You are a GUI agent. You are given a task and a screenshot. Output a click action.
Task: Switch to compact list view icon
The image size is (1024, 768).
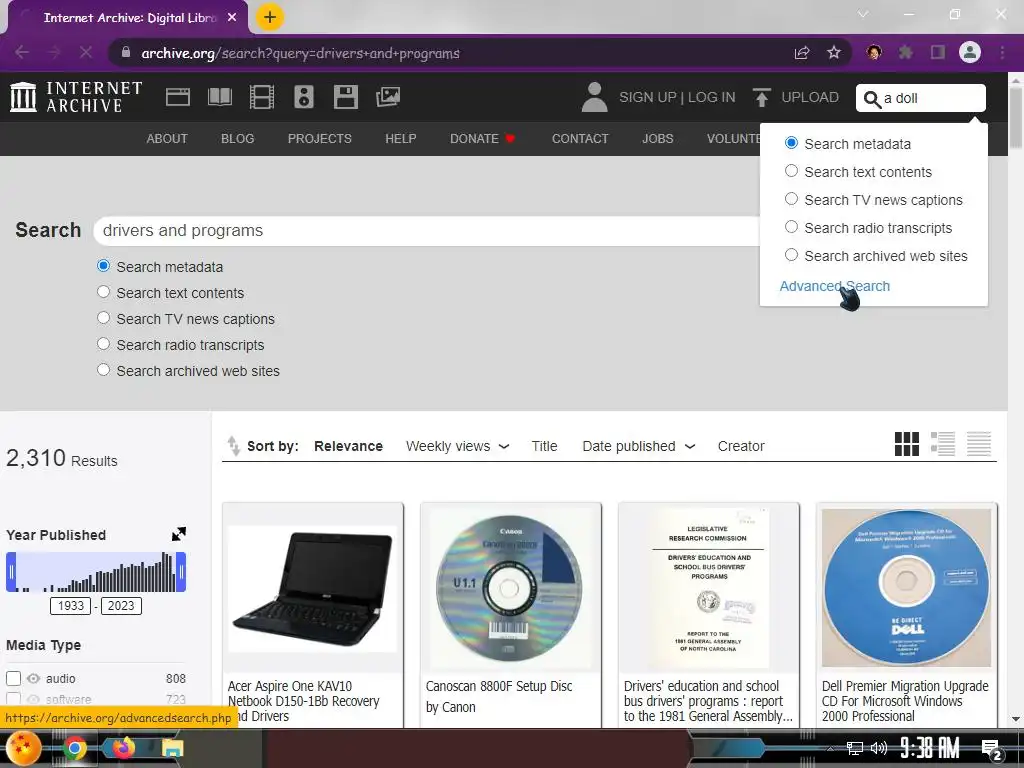coord(978,444)
